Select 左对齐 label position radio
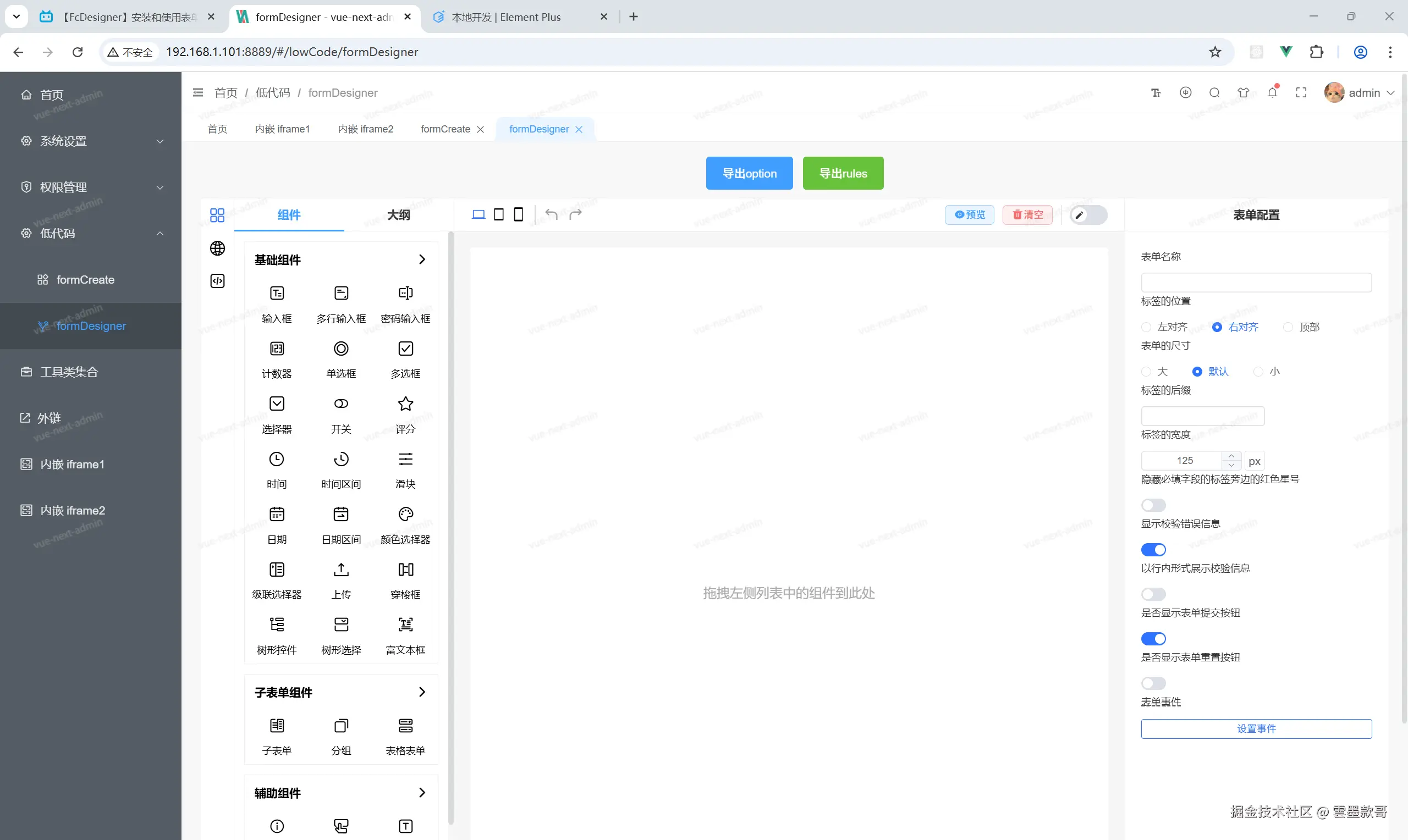The image size is (1408, 840). (x=1146, y=327)
